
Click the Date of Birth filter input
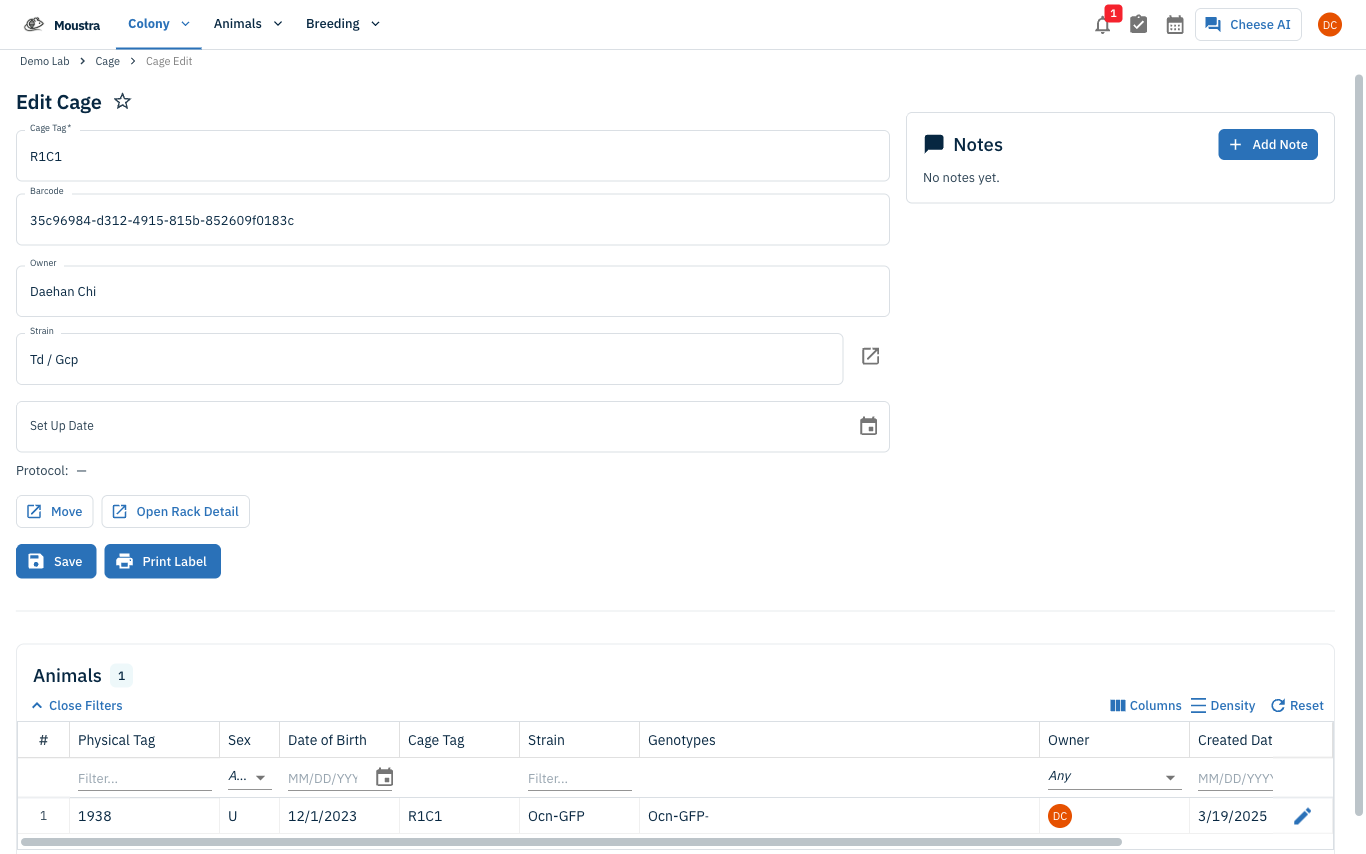pyautogui.click(x=323, y=778)
